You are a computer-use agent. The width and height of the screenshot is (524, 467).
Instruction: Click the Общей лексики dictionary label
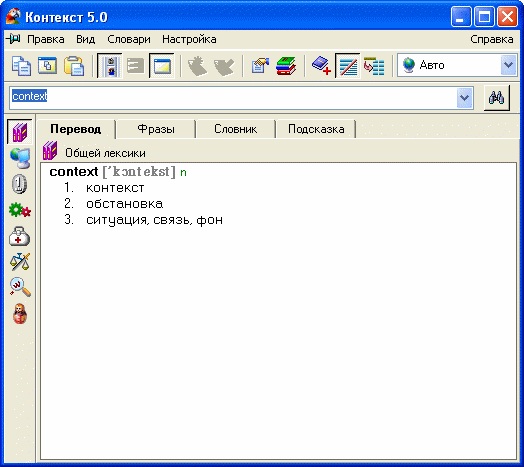[105, 153]
